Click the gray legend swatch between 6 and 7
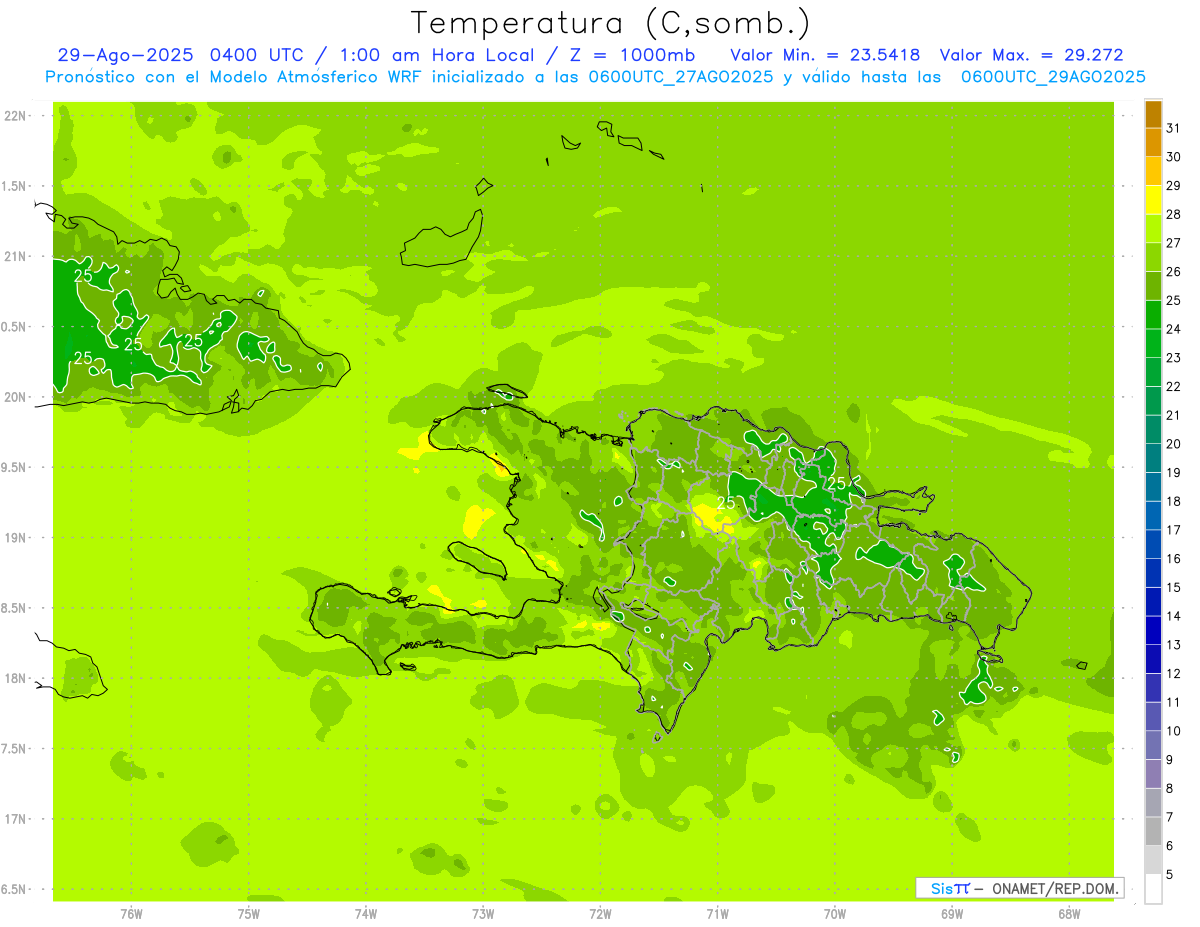This screenshot has height=927, width=1200. pos(1153,831)
